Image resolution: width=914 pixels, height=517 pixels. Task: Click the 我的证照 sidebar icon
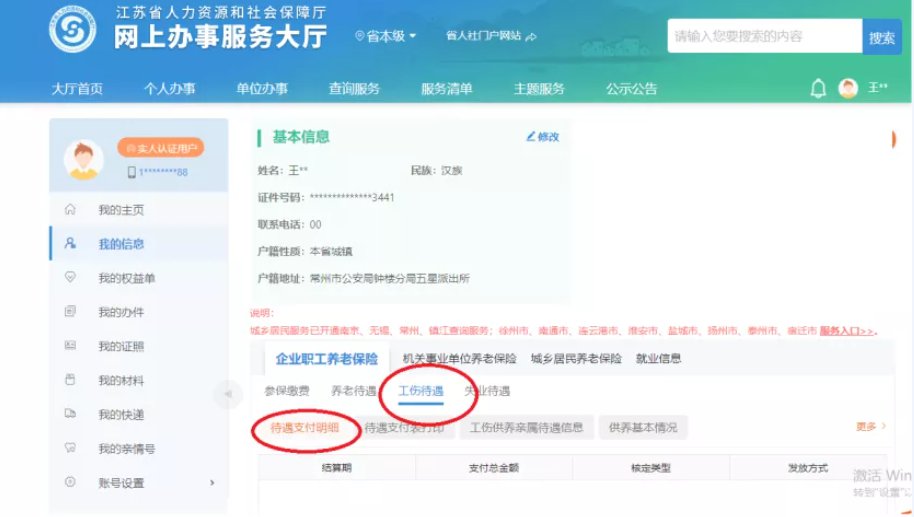[70, 346]
